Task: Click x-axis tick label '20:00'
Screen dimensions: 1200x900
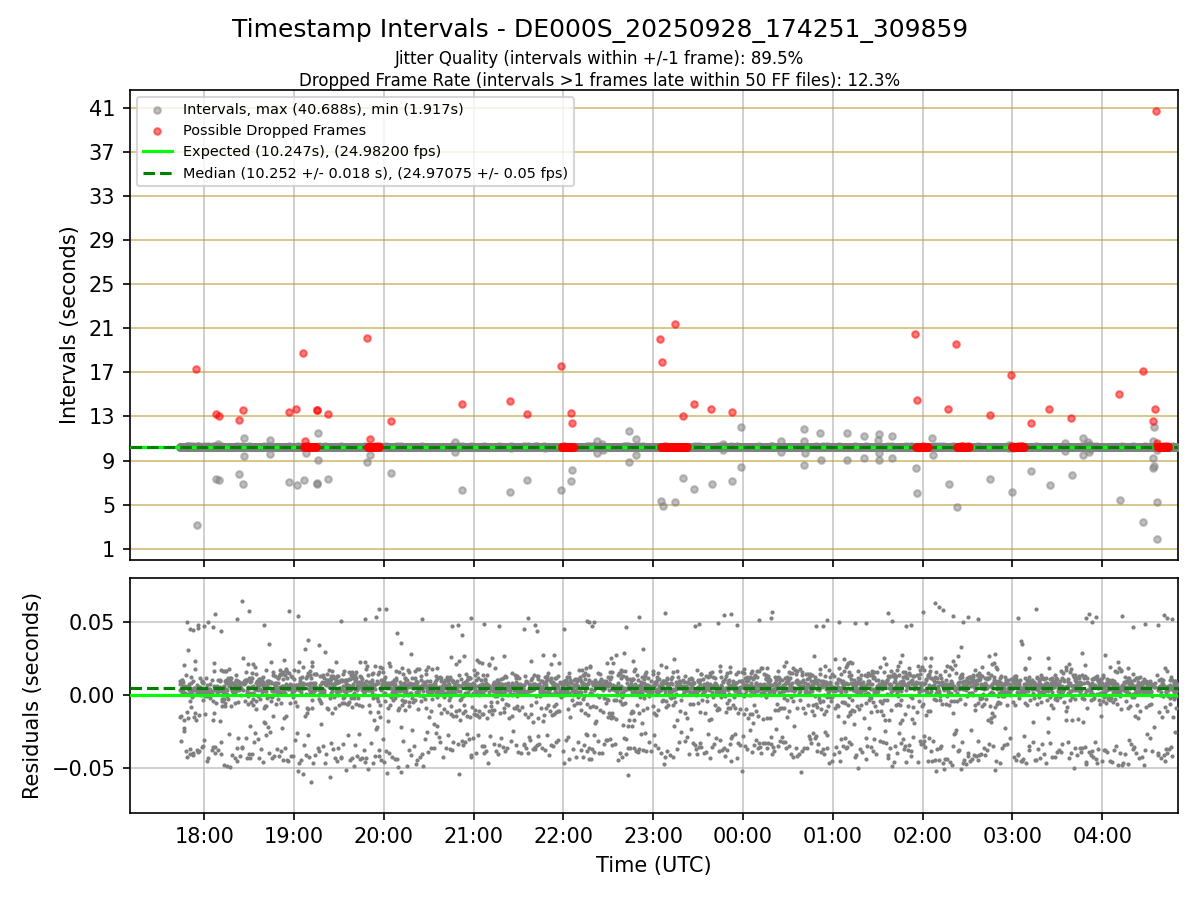Action: [383, 834]
